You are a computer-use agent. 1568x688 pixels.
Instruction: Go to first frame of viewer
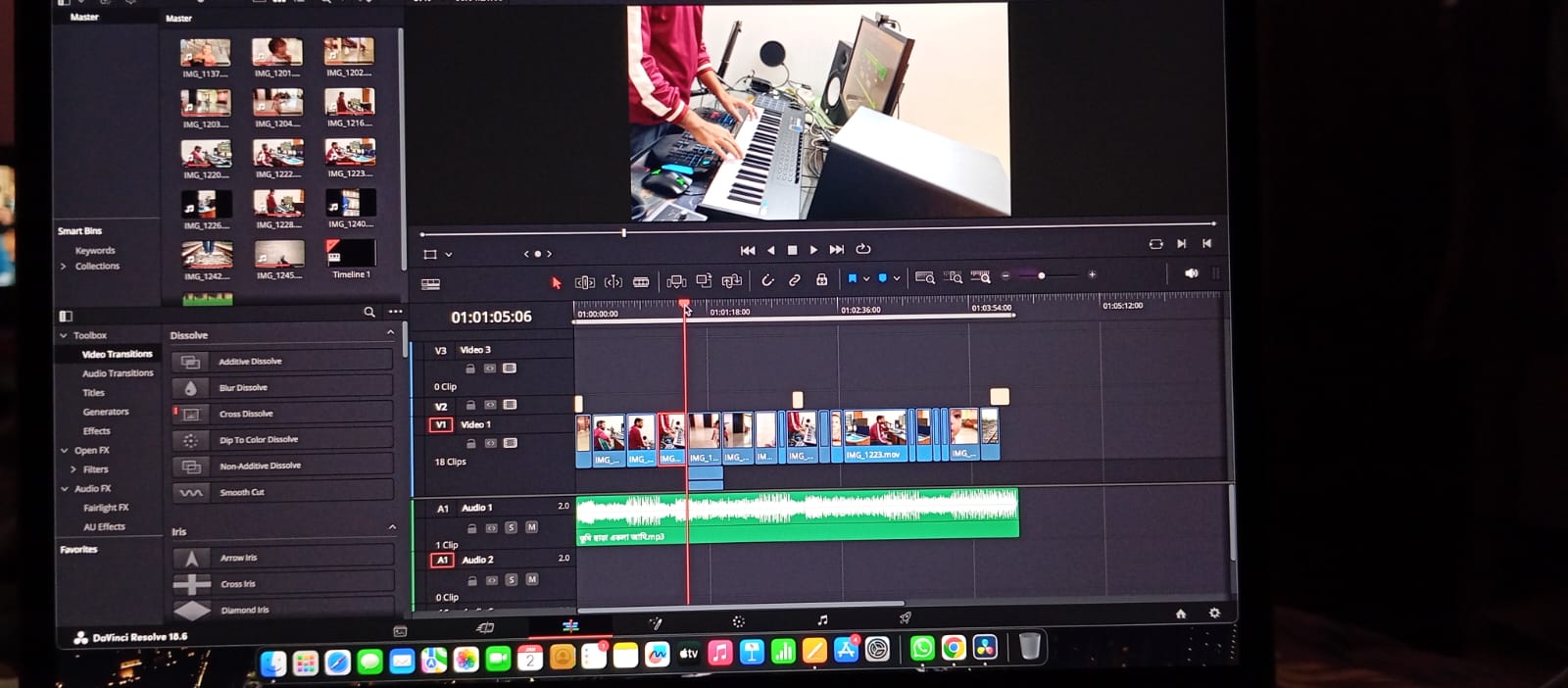pyautogui.click(x=748, y=251)
